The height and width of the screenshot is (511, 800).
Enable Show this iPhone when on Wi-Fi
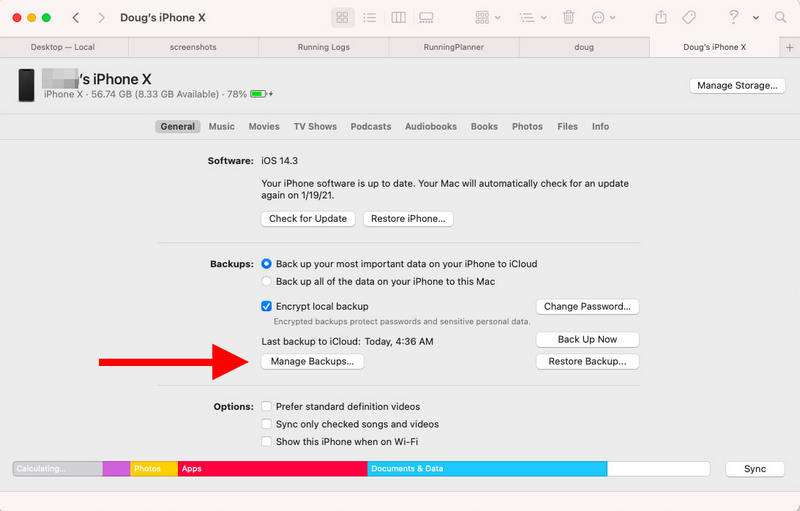(266, 442)
